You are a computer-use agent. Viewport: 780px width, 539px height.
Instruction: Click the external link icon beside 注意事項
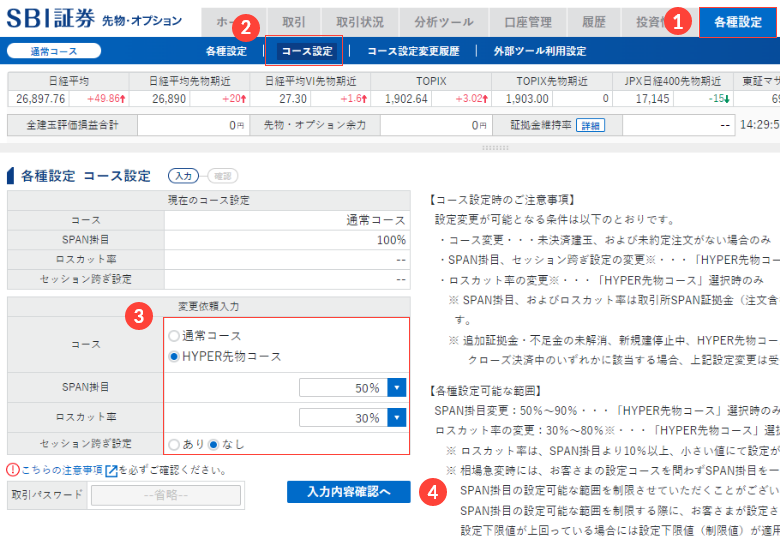click(x=111, y=470)
